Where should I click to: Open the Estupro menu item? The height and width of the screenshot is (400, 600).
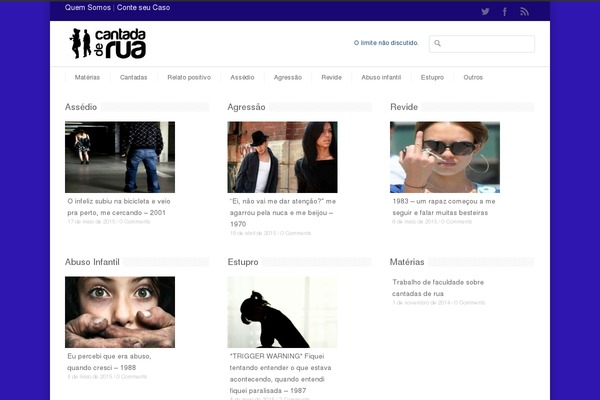coord(432,77)
